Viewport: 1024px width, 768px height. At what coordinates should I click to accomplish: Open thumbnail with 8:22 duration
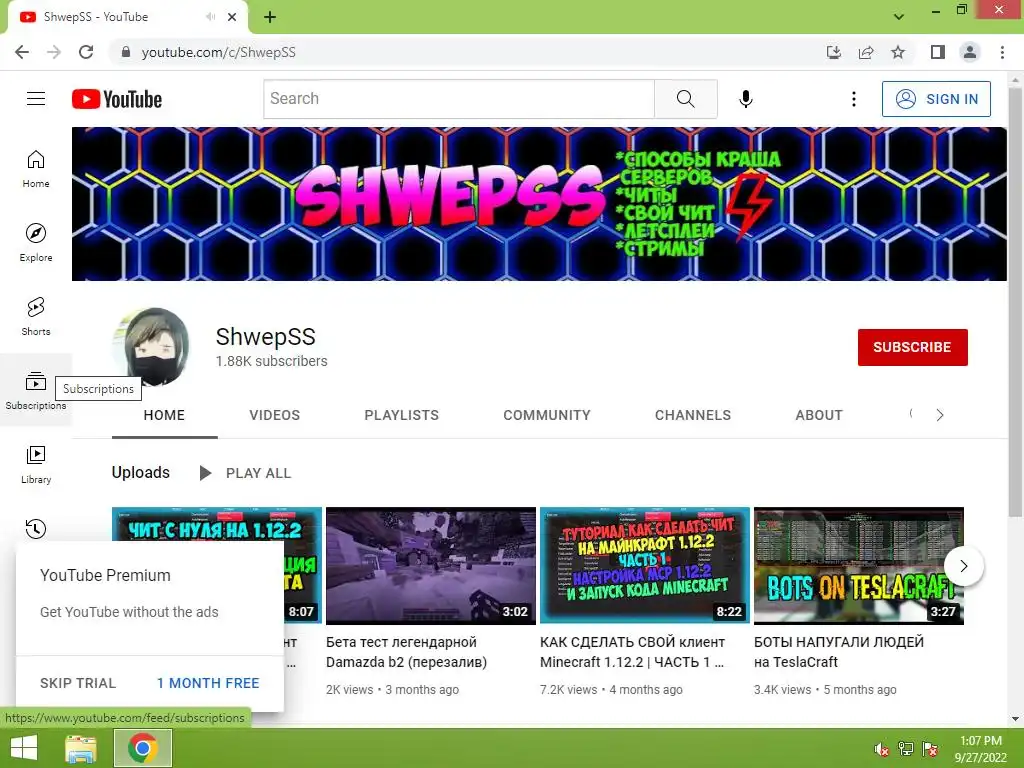click(645, 566)
